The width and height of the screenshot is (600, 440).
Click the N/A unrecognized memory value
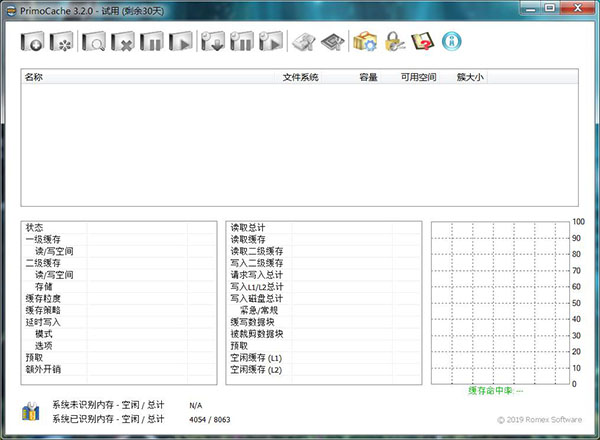tap(196, 405)
